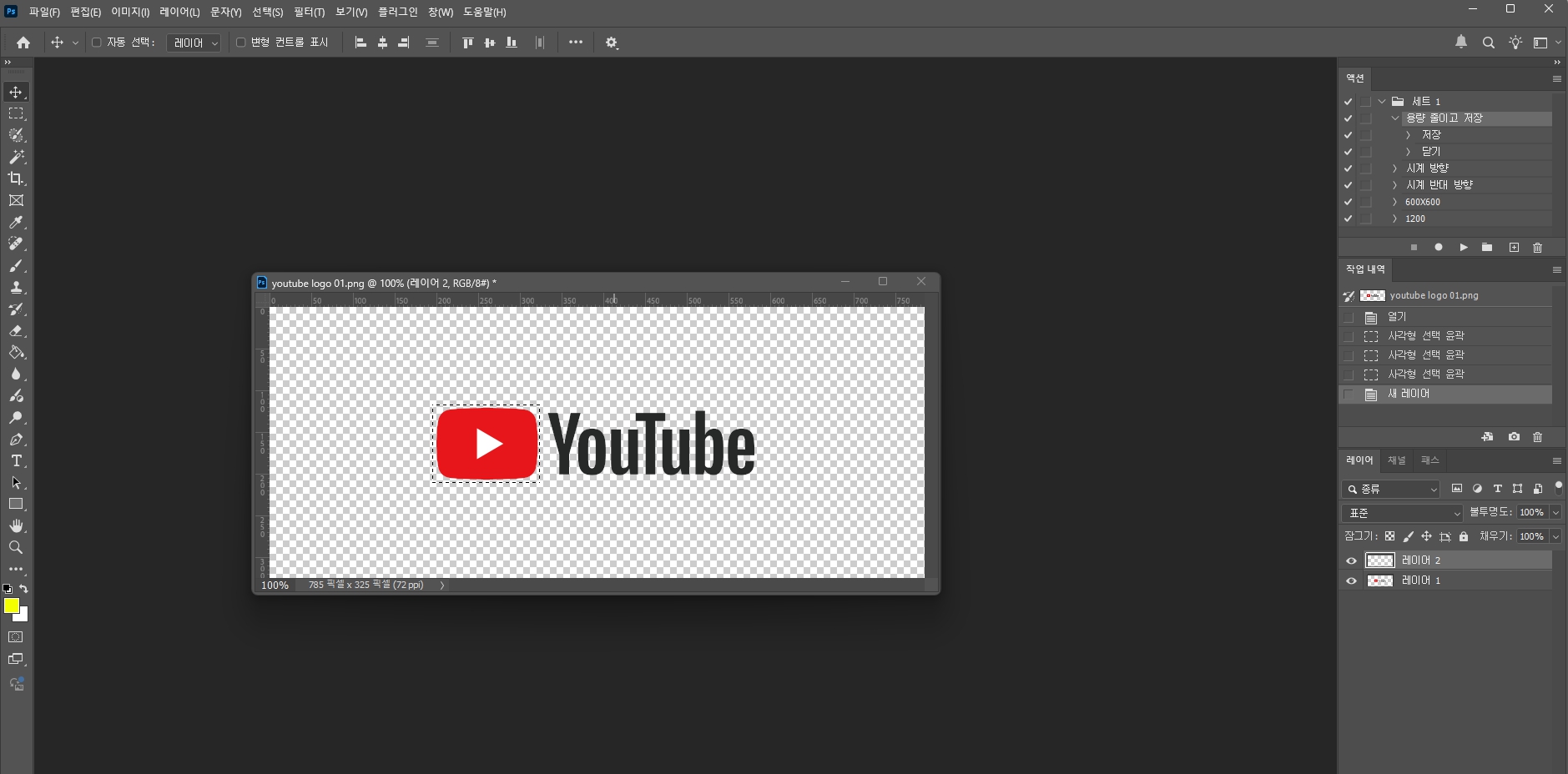Hide layer '레이어 2' with eye icon
The height and width of the screenshot is (774, 1568).
click(1351, 560)
